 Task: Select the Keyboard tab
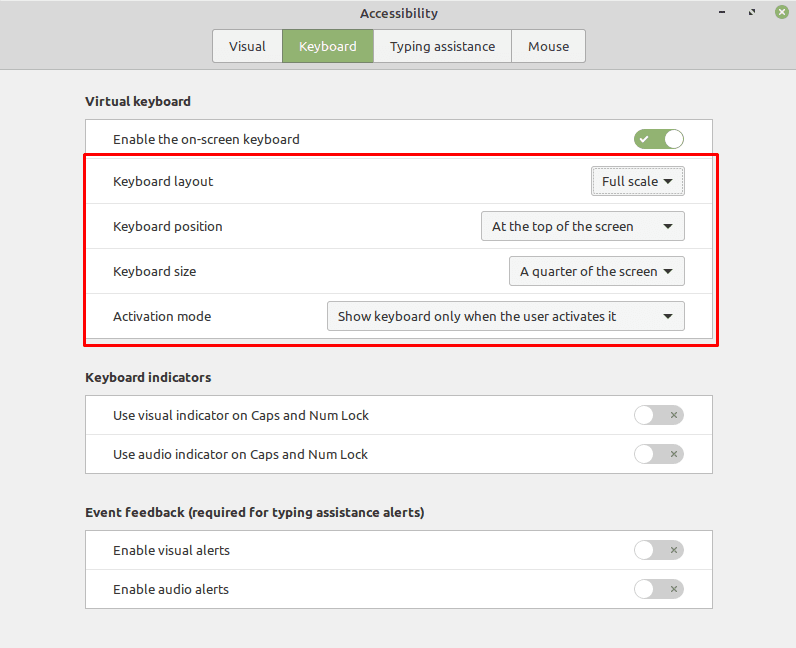[x=328, y=46]
